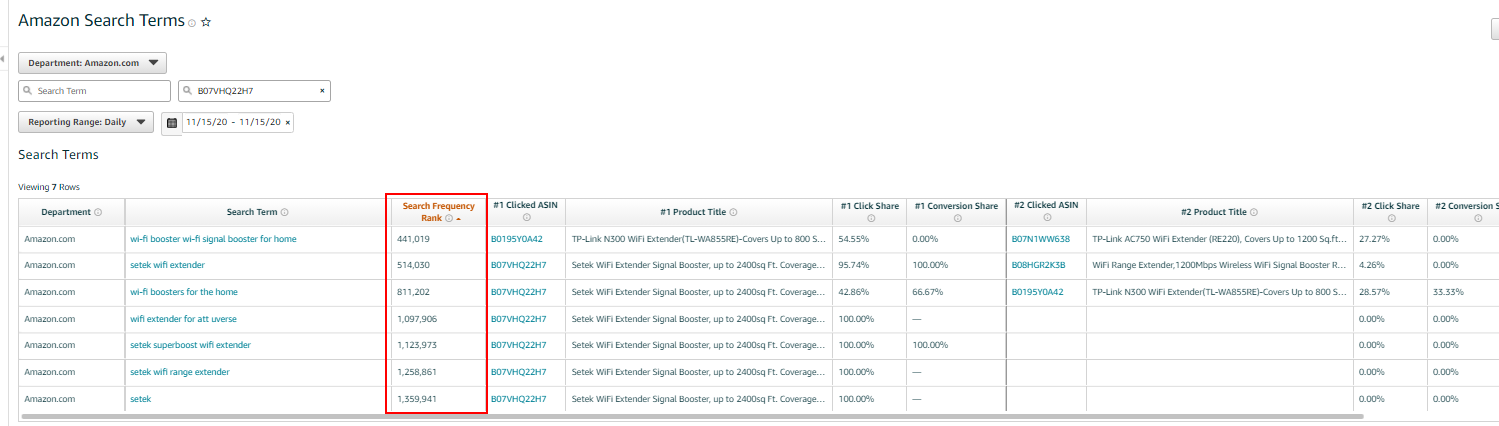The image size is (1499, 426).
Task: Select the rank value 1,123,973
Action: (417, 345)
